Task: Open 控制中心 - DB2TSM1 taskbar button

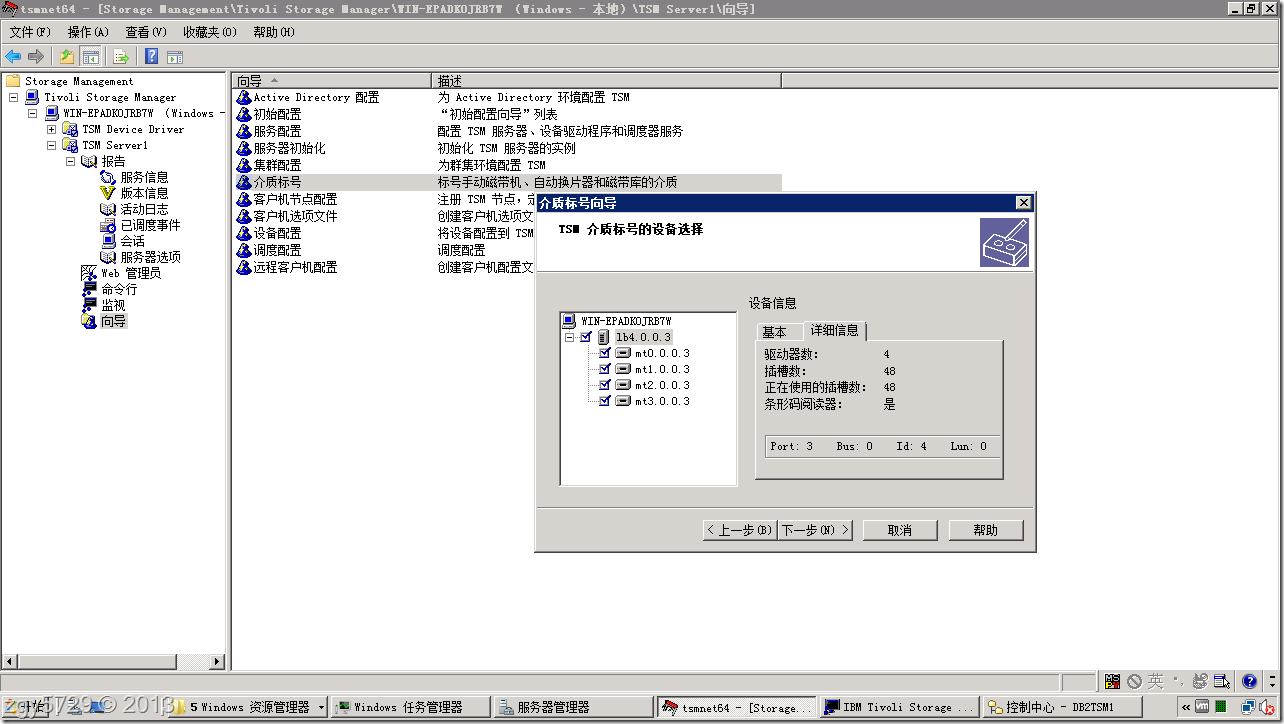Action: (1062, 707)
